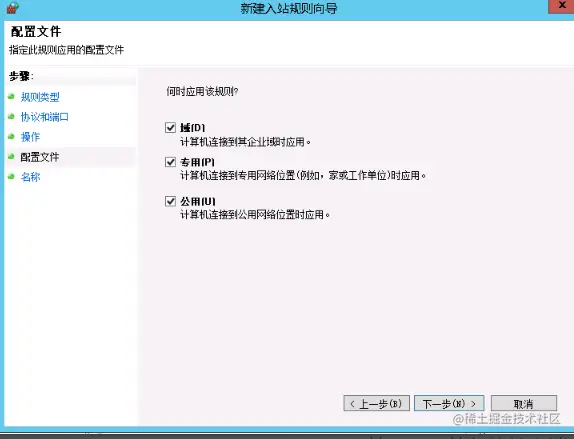The image size is (574, 439).
Task: Cancel the wizard with 取消
Action: 524,403
